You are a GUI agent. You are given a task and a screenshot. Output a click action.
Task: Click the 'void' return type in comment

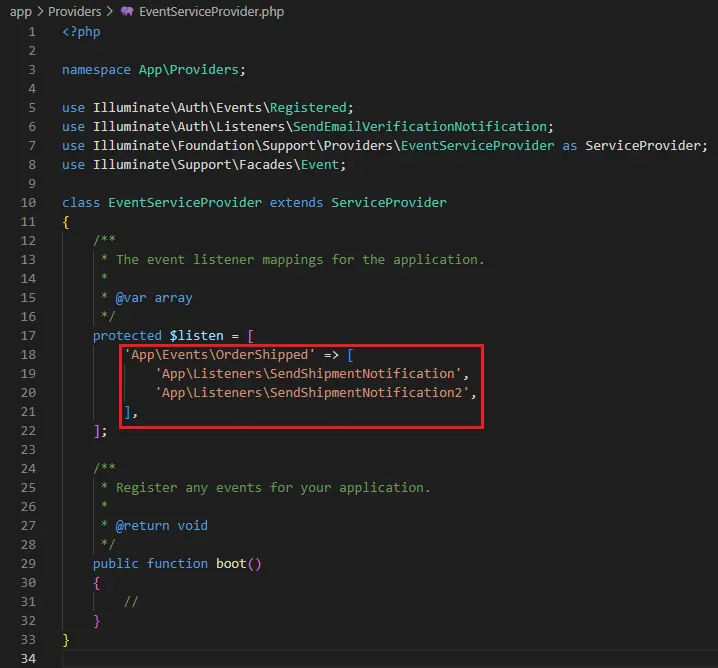tap(192, 526)
